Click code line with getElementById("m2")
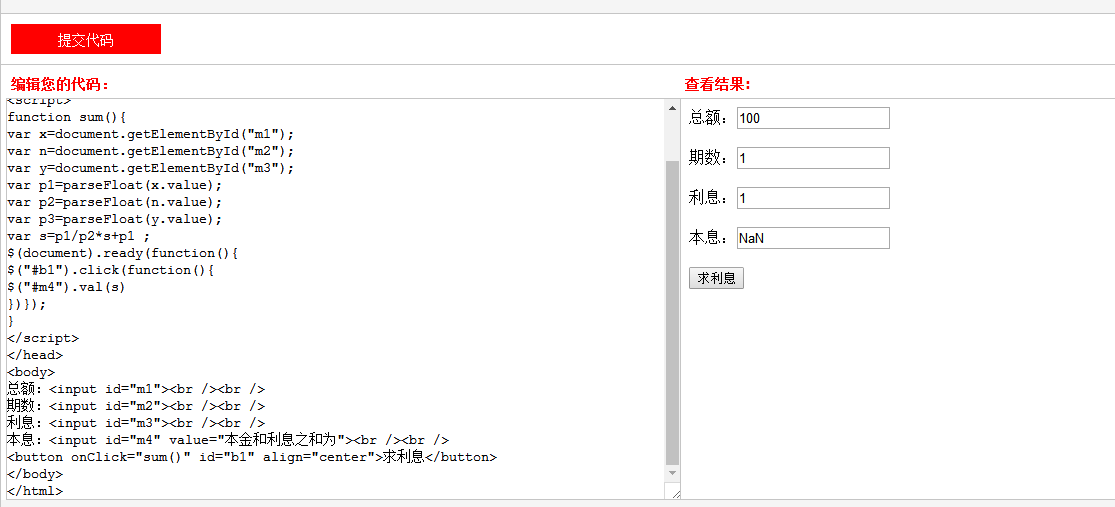The image size is (1115, 507). click(150, 151)
